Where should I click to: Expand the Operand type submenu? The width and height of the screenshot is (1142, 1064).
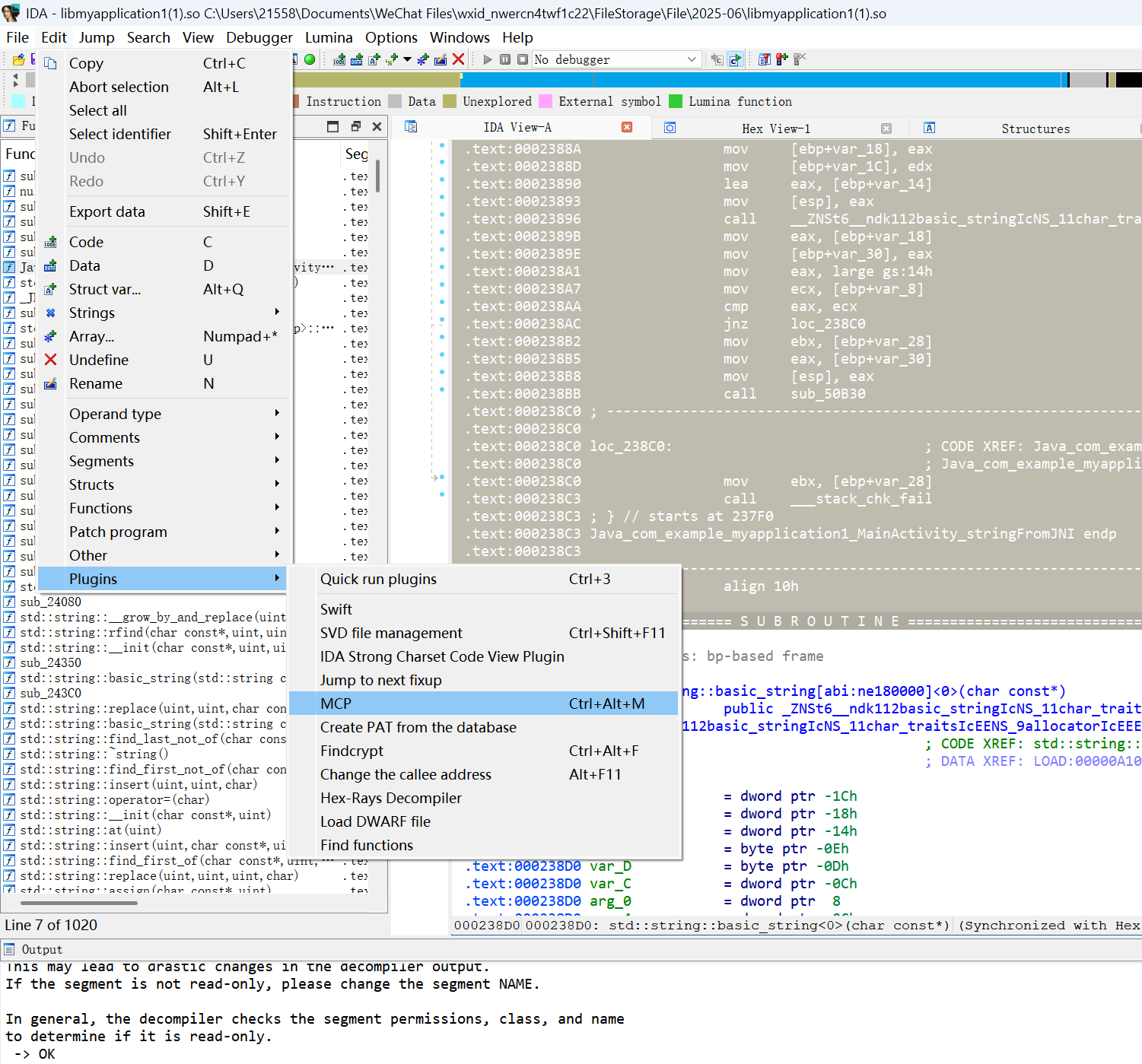click(277, 413)
